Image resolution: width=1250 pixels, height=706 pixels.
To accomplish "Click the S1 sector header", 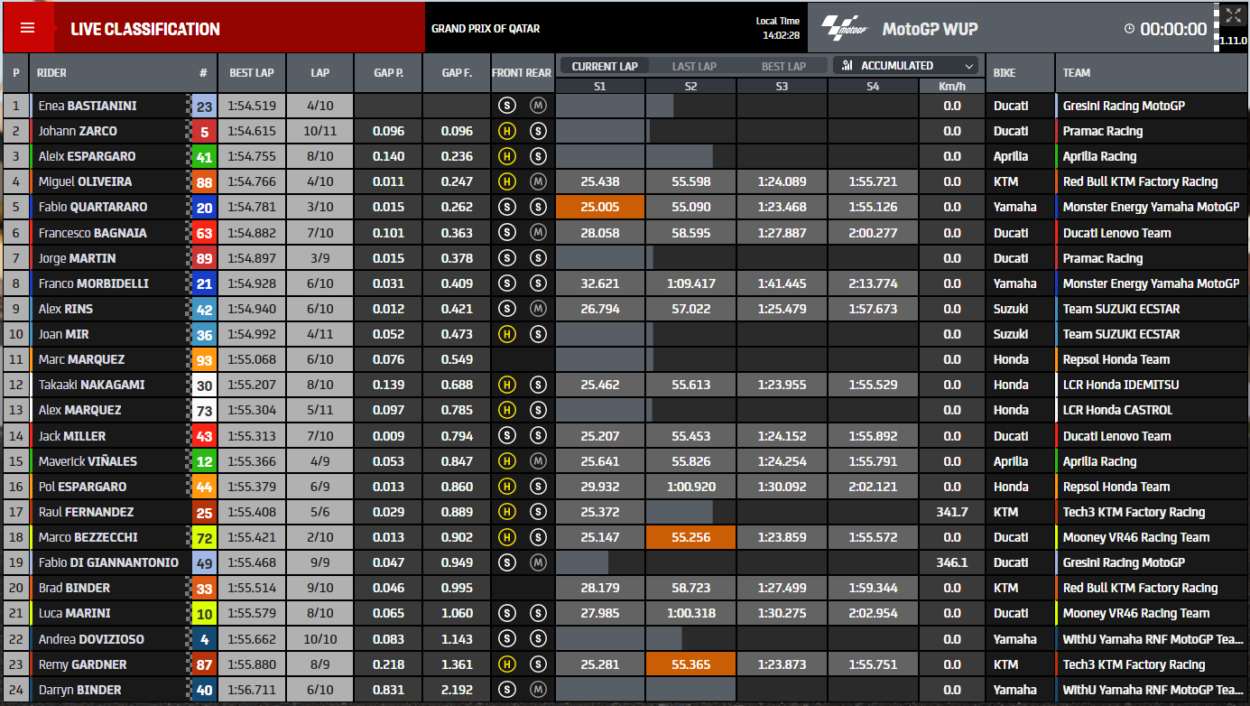I will coord(600,87).
